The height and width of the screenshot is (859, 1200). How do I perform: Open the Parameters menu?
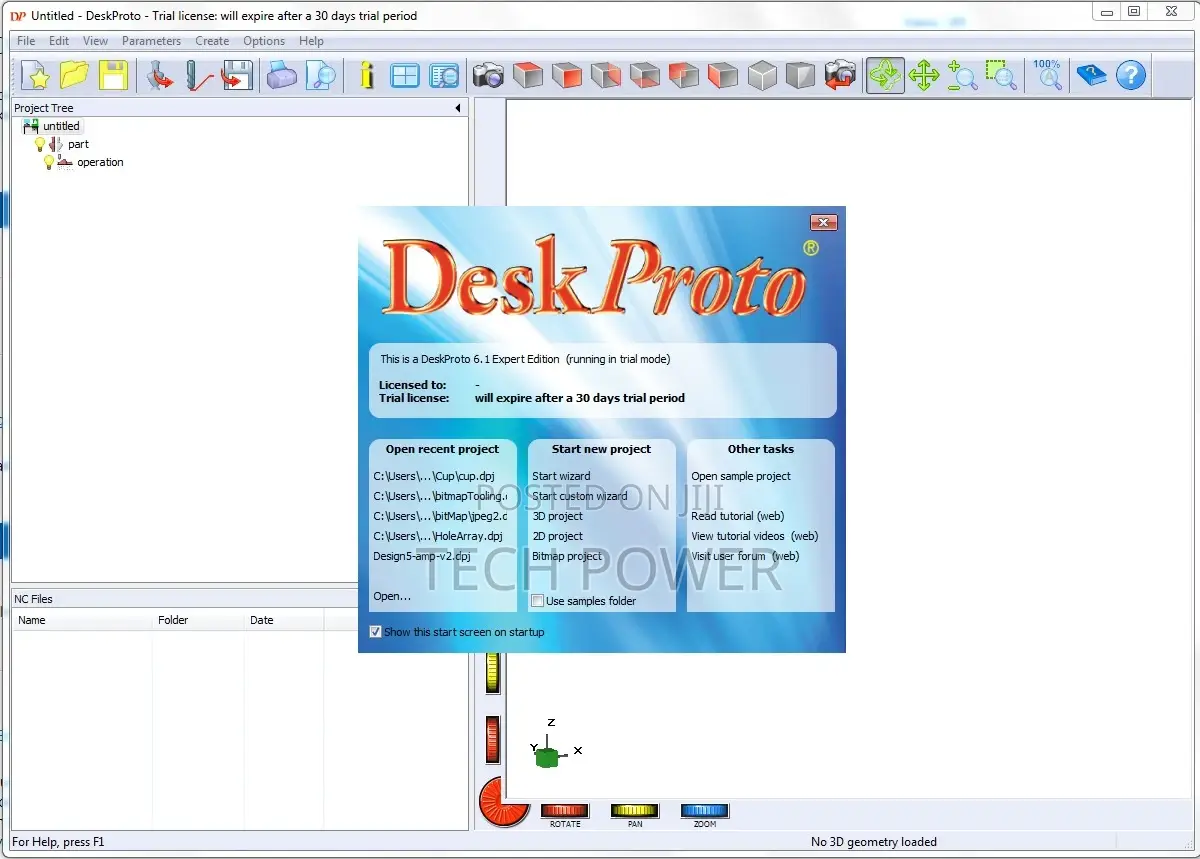point(151,41)
